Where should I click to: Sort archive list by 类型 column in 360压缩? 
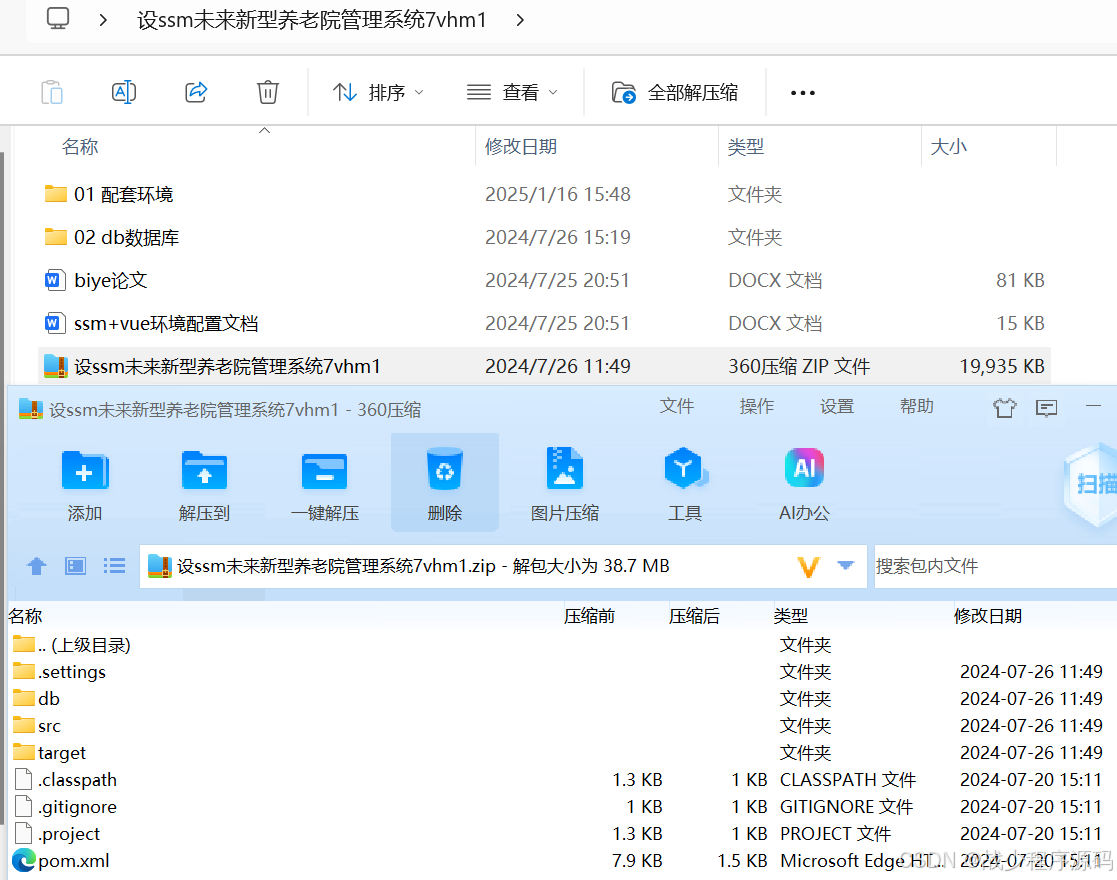point(791,616)
